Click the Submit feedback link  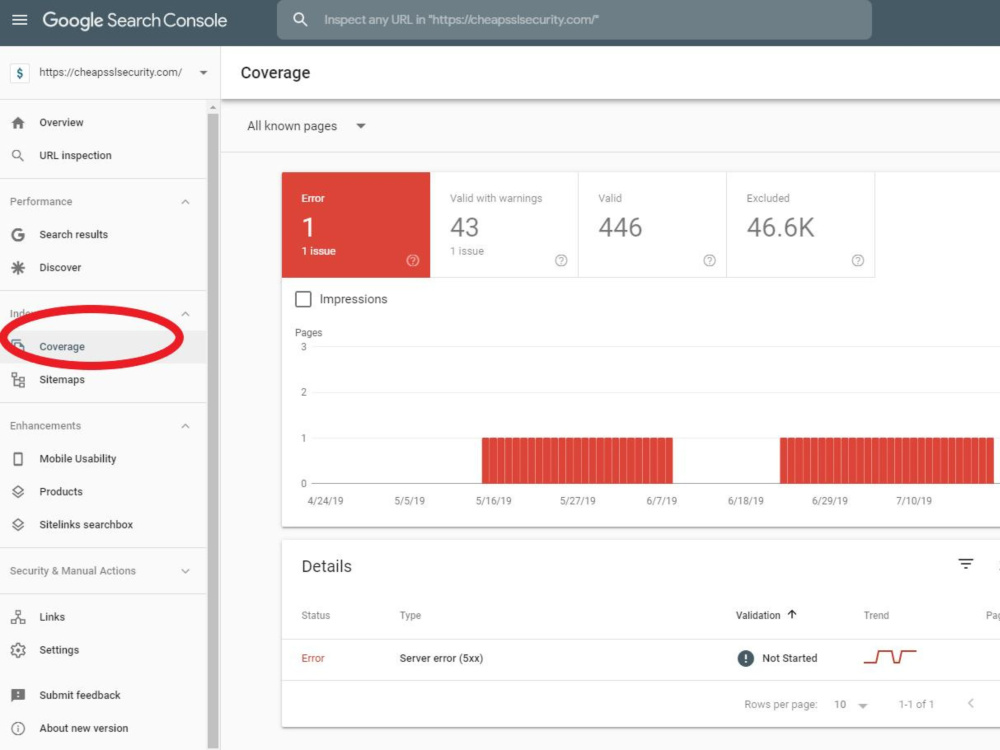tap(80, 695)
